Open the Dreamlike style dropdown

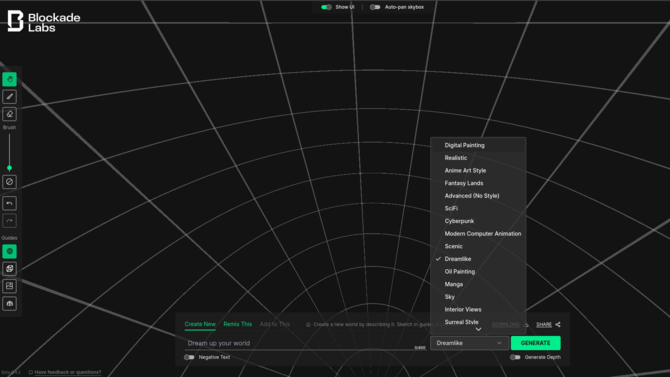pyautogui.click(x=469, y=343)
